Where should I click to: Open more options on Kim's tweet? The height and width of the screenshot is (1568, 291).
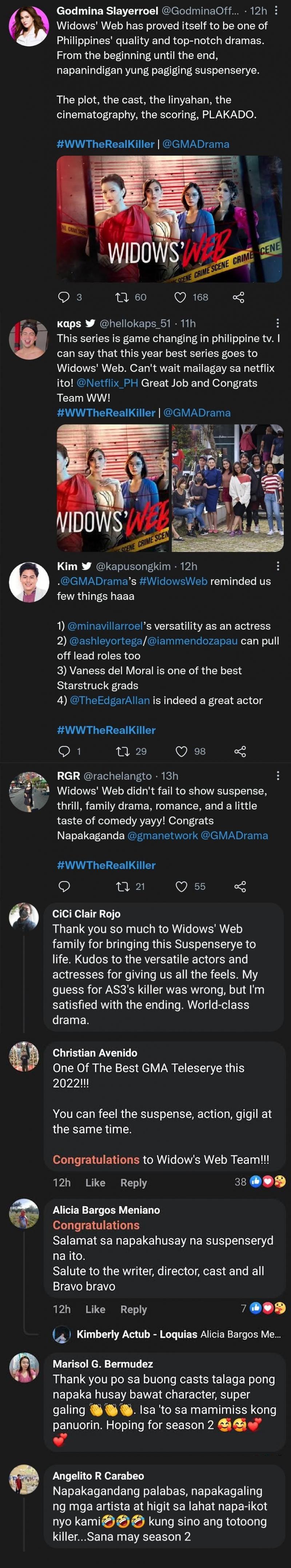[278, 566]
